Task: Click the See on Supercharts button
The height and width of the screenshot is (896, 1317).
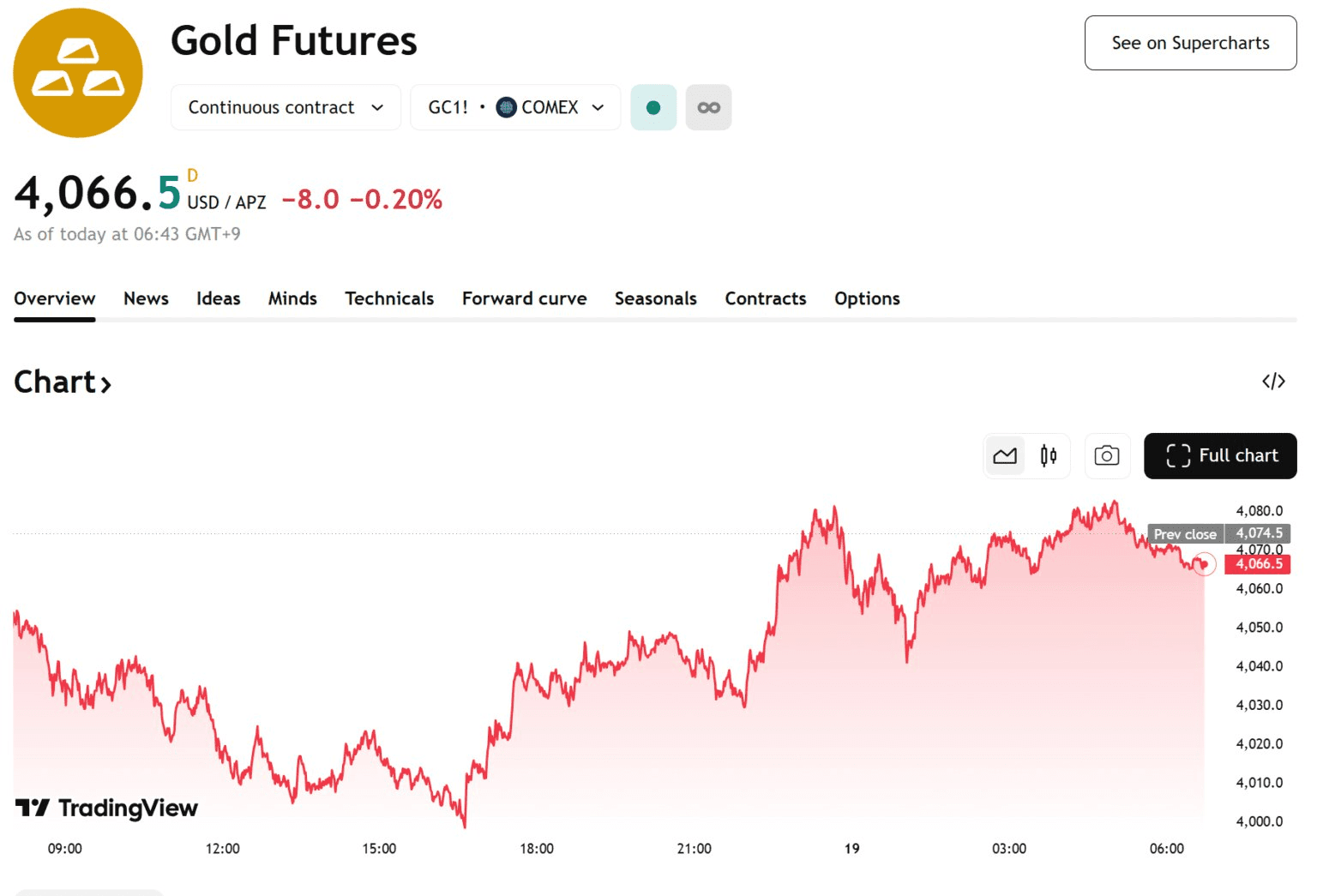Action: 1190,43
